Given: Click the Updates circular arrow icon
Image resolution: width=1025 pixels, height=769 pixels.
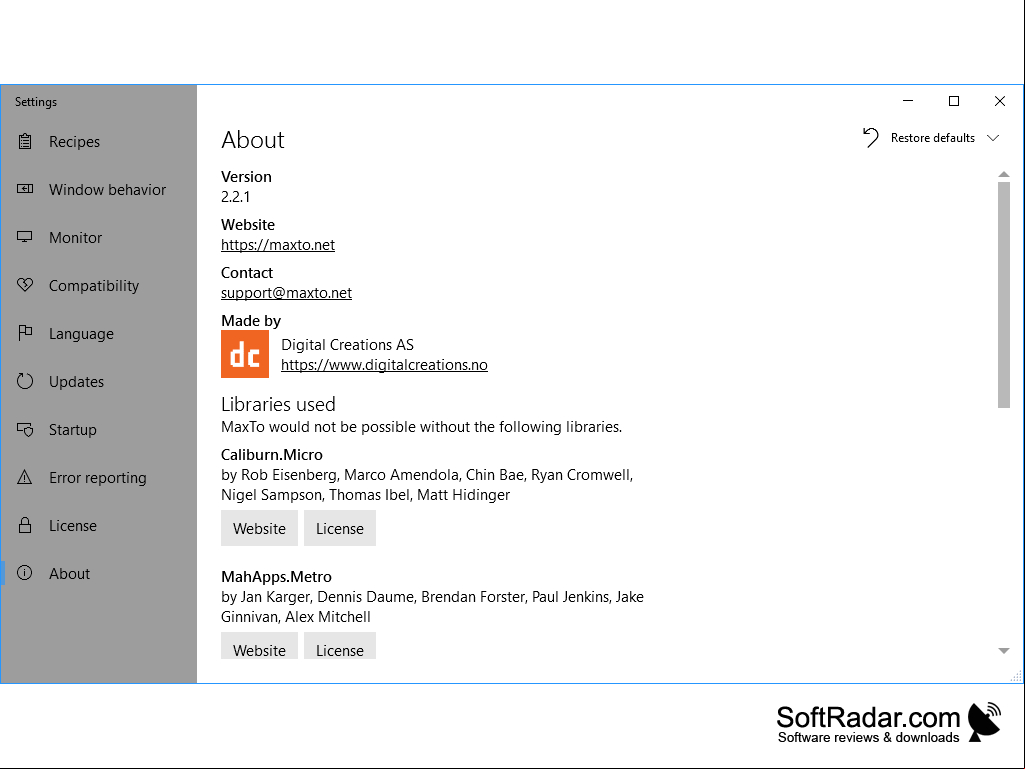Looking at the screenshot, I should coord(25,381).
